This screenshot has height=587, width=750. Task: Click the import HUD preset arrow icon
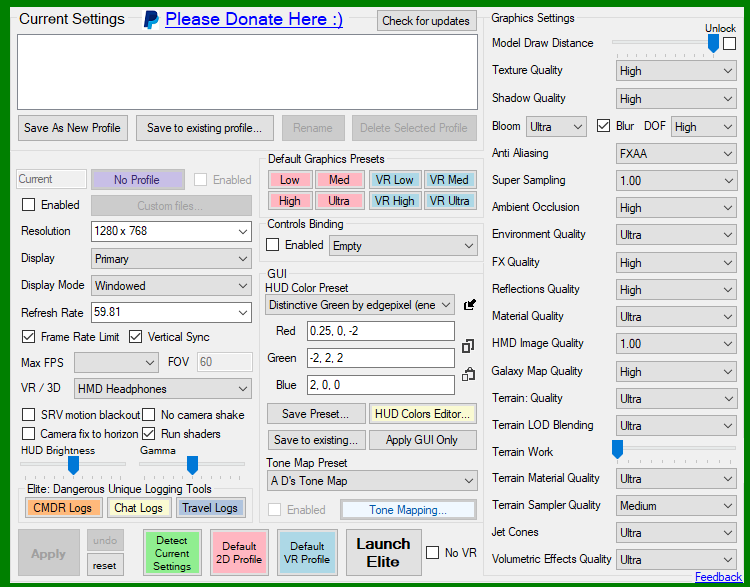pyautogui.click(x=470, y=304)
